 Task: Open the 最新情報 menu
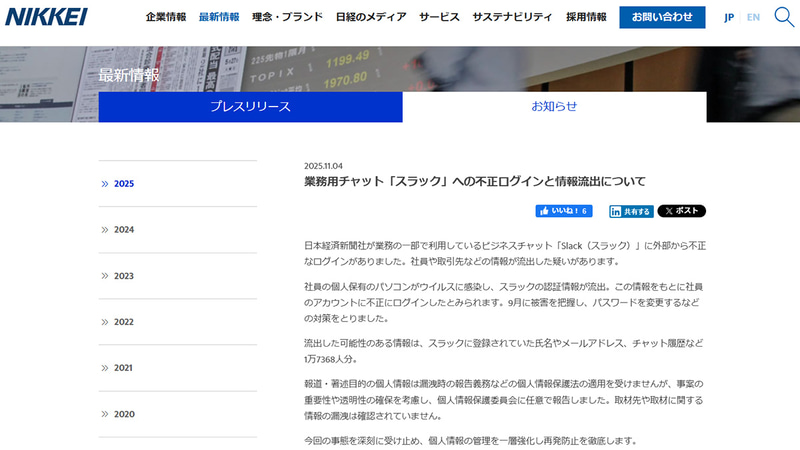[x=219, y=17]
